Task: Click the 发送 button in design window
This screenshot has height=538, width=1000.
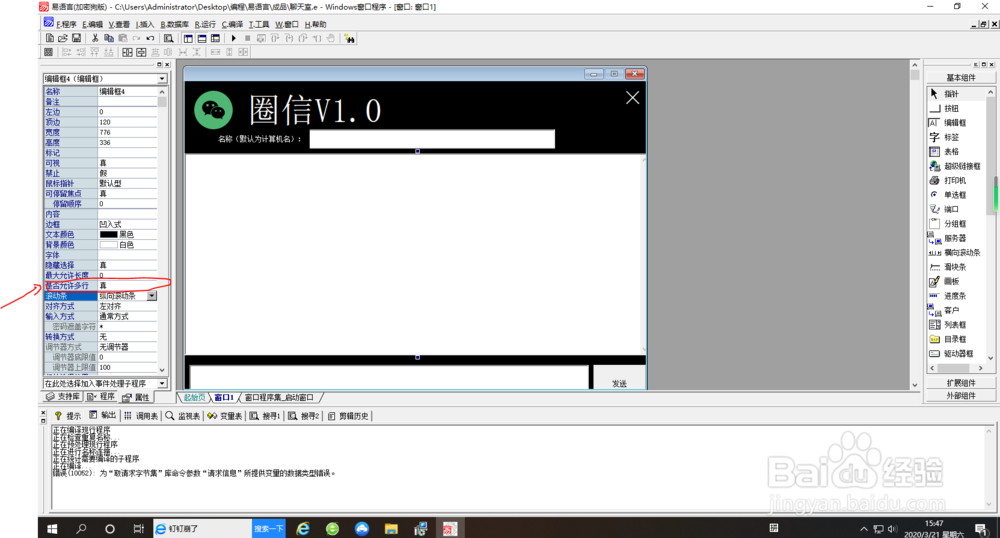Action: 619,378
